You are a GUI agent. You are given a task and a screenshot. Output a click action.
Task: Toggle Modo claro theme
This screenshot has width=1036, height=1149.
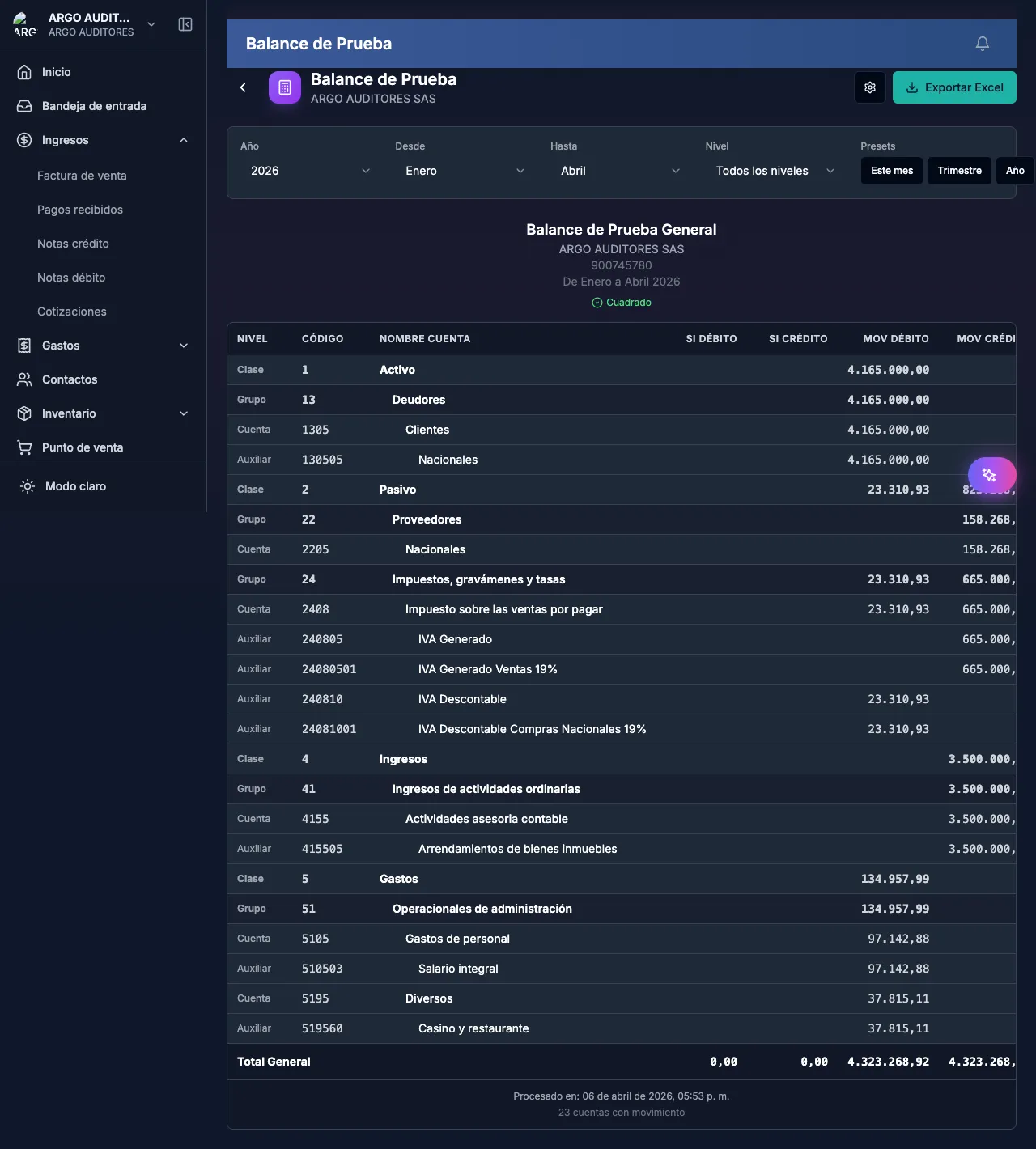tap(75, 486)
